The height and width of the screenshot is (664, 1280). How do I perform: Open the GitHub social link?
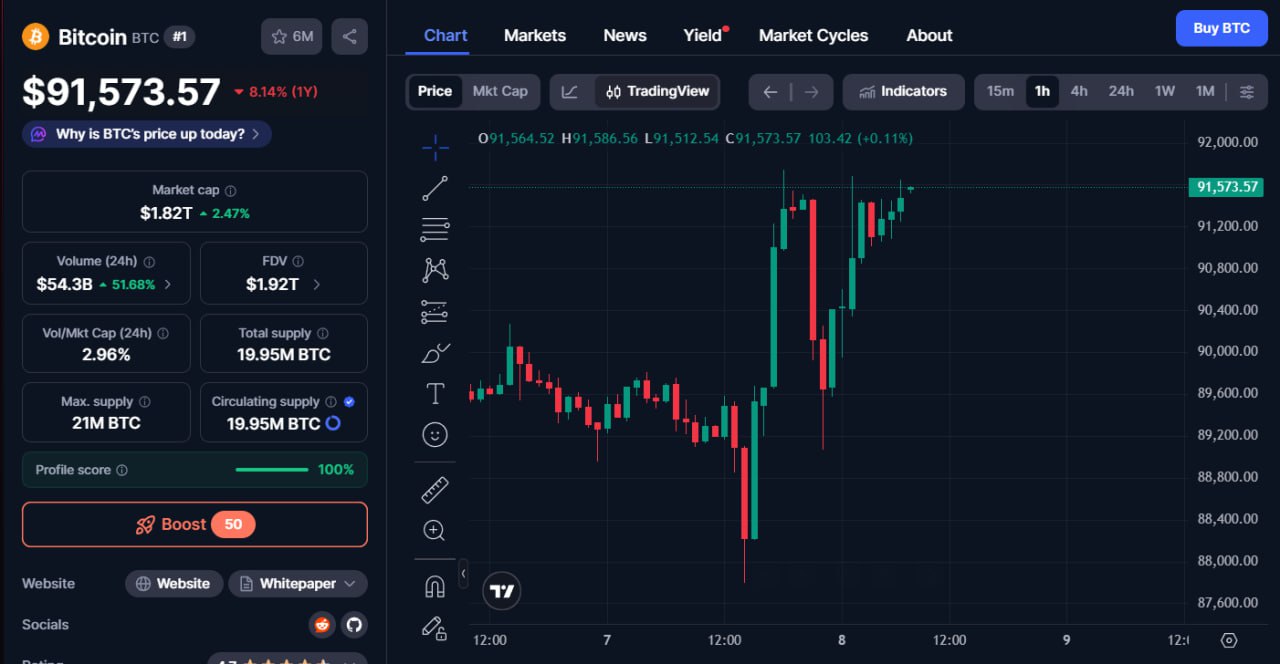click(353, 625)
